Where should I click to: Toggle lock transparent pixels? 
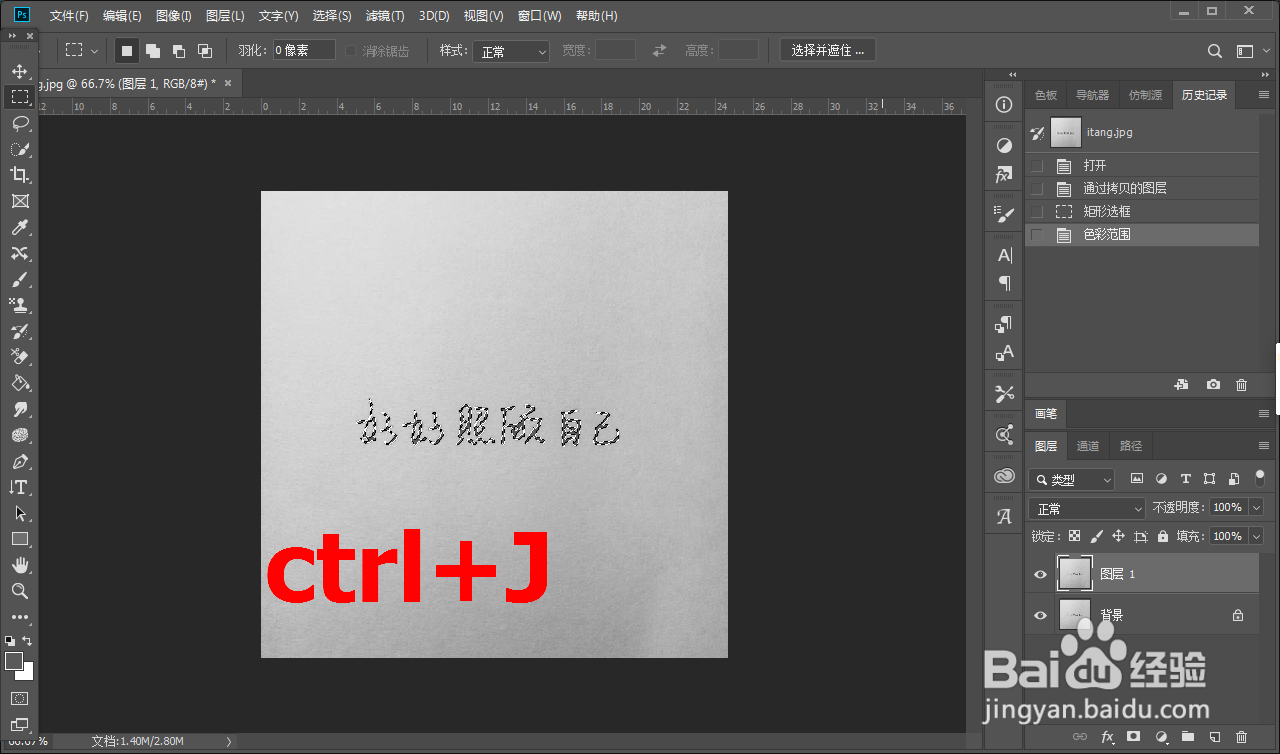(x=1074, y=536)
